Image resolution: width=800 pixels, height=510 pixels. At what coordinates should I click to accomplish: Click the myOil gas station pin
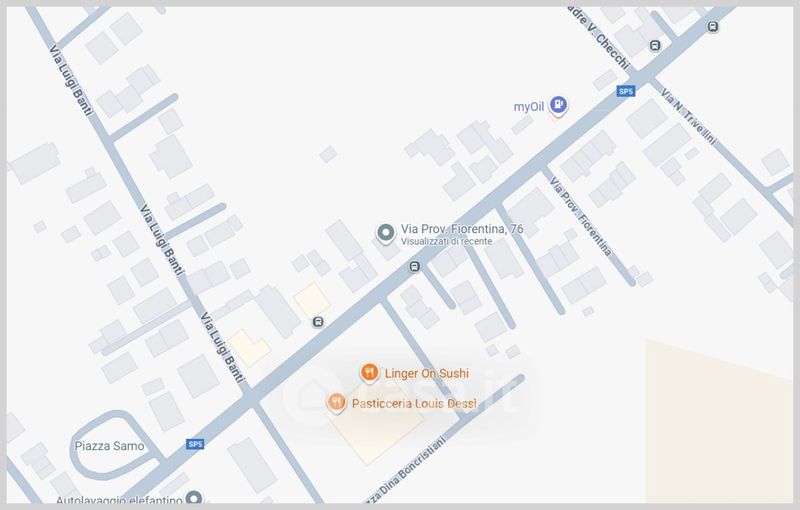tap(558, 106)
